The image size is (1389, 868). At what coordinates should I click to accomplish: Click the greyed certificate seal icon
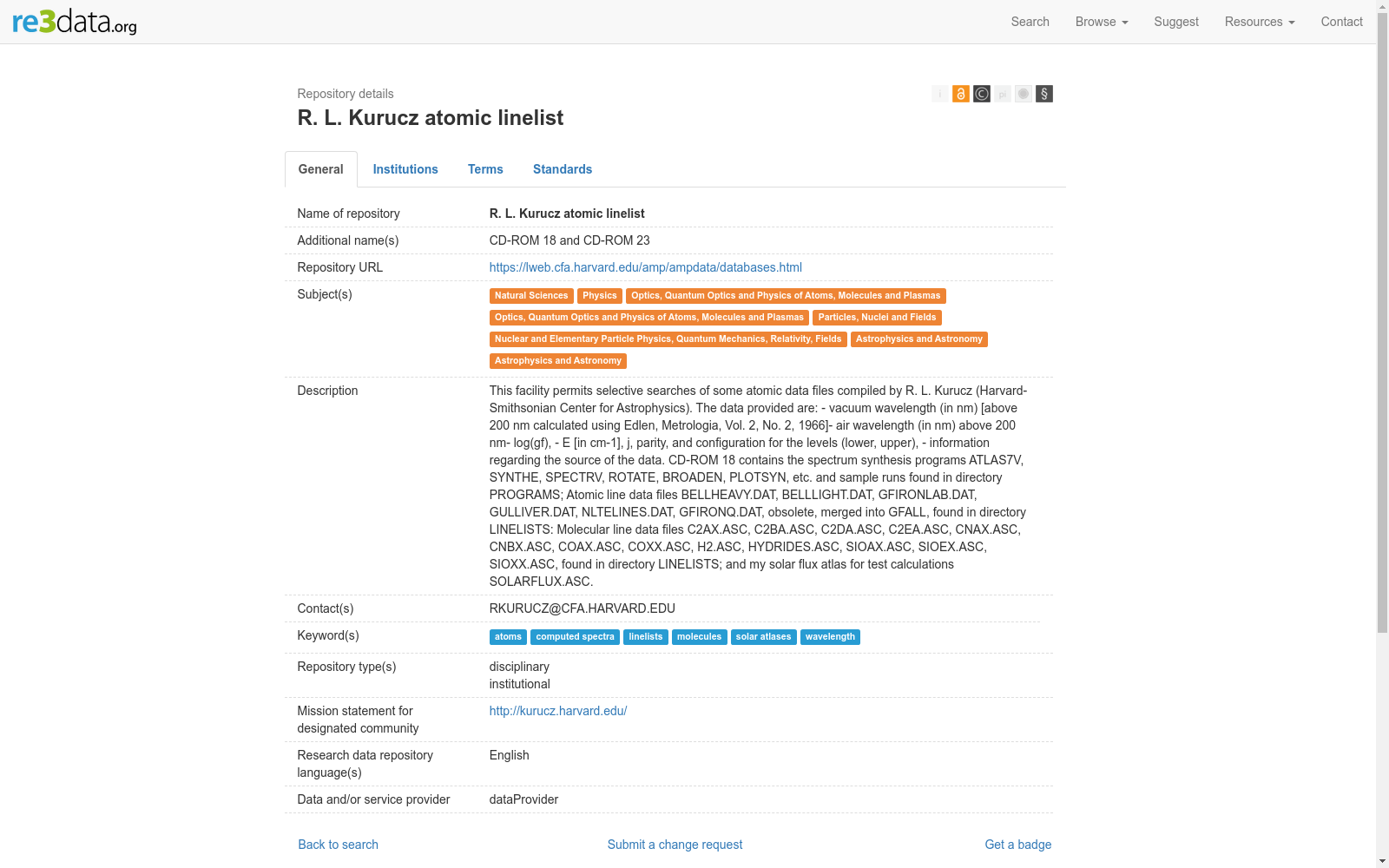pyautogui.click(x=1023, y=94)
